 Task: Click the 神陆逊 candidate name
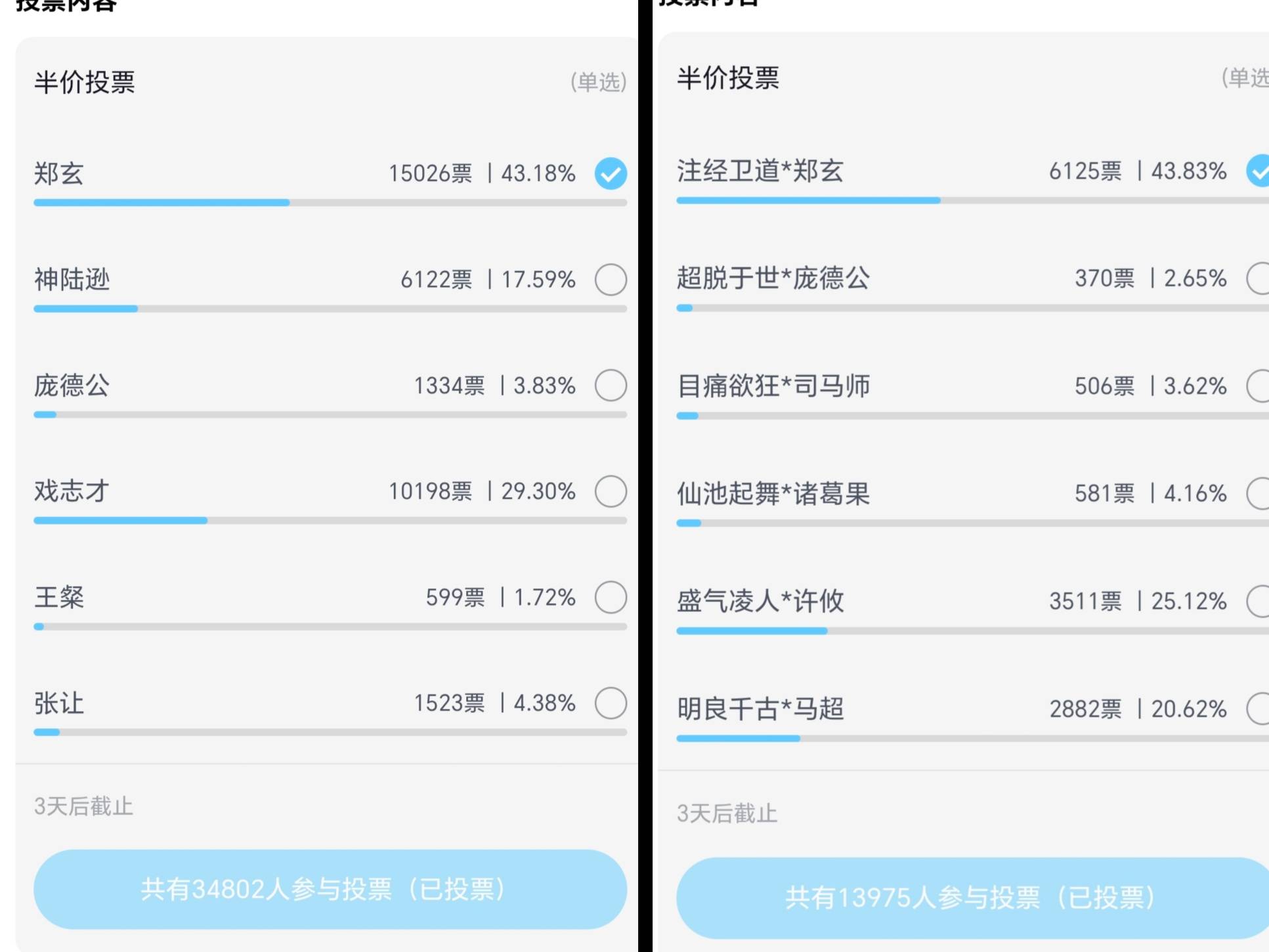[x=72, y=280]
